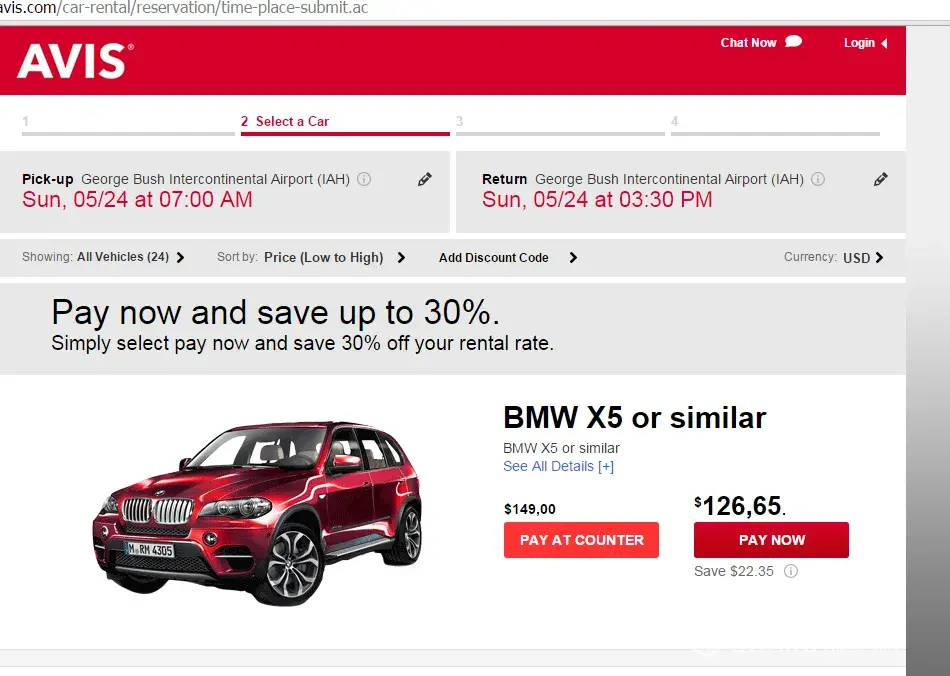Image resolution: width=950 pixels, height=676 pixels.
Task: Expand the Add Discount Code option
Action: (508, 257)
